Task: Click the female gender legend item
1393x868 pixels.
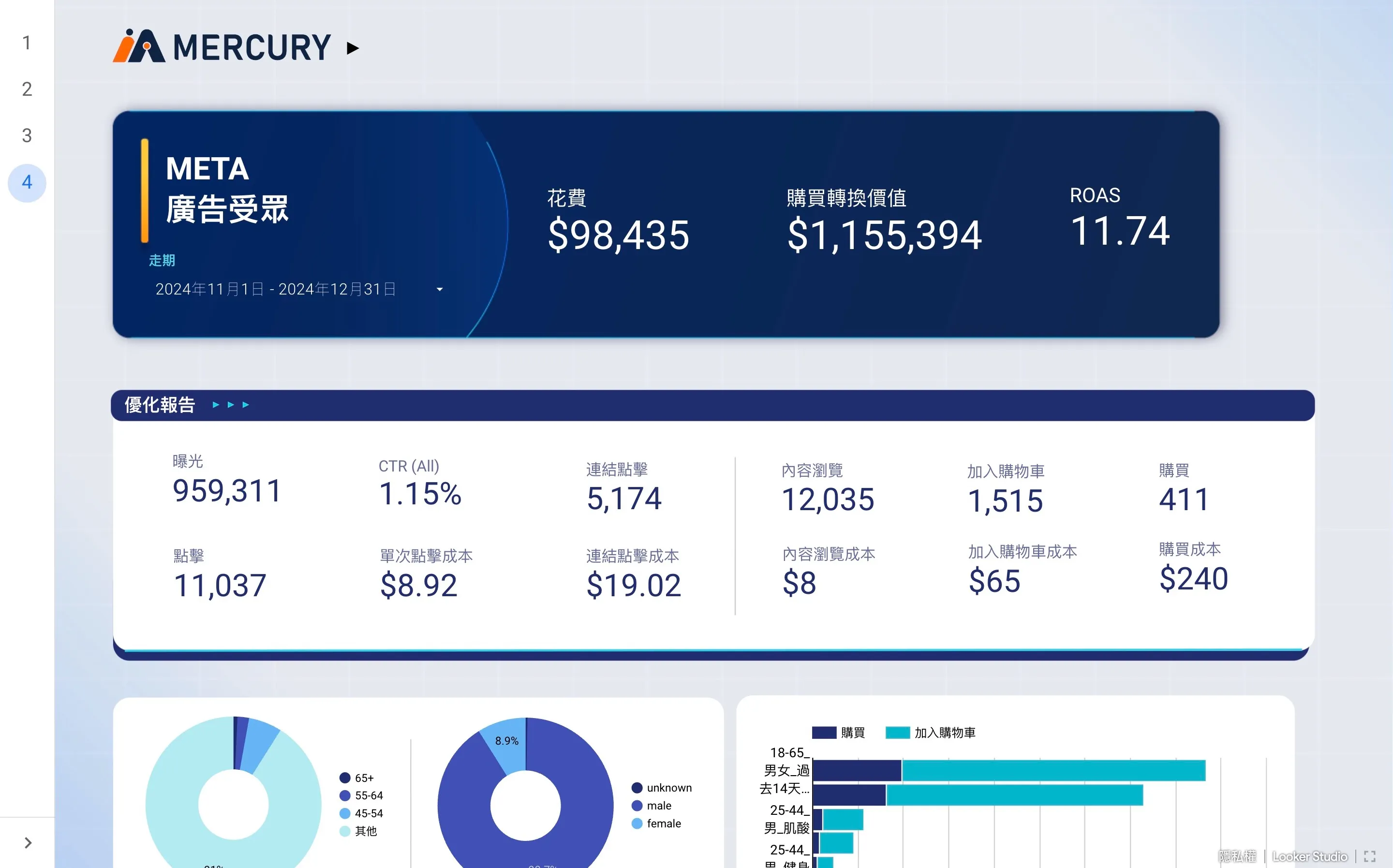Action: coord(663,823)
